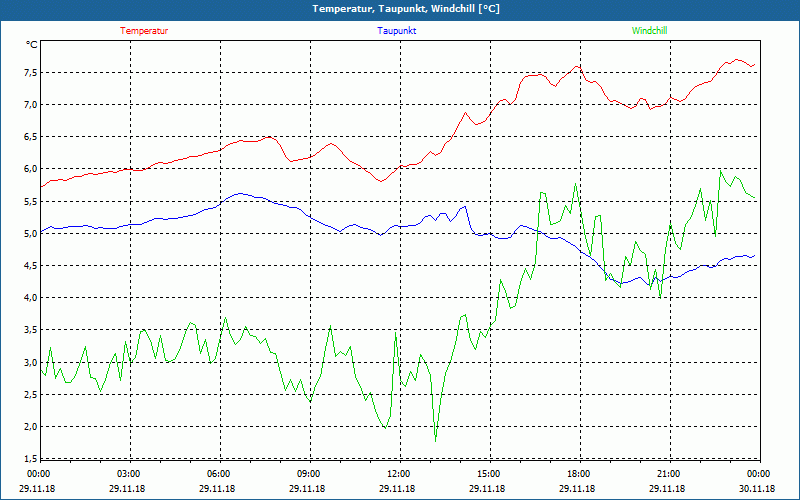
Task: Click the 6,0 y-axis value
Action: tap(30, 169)
